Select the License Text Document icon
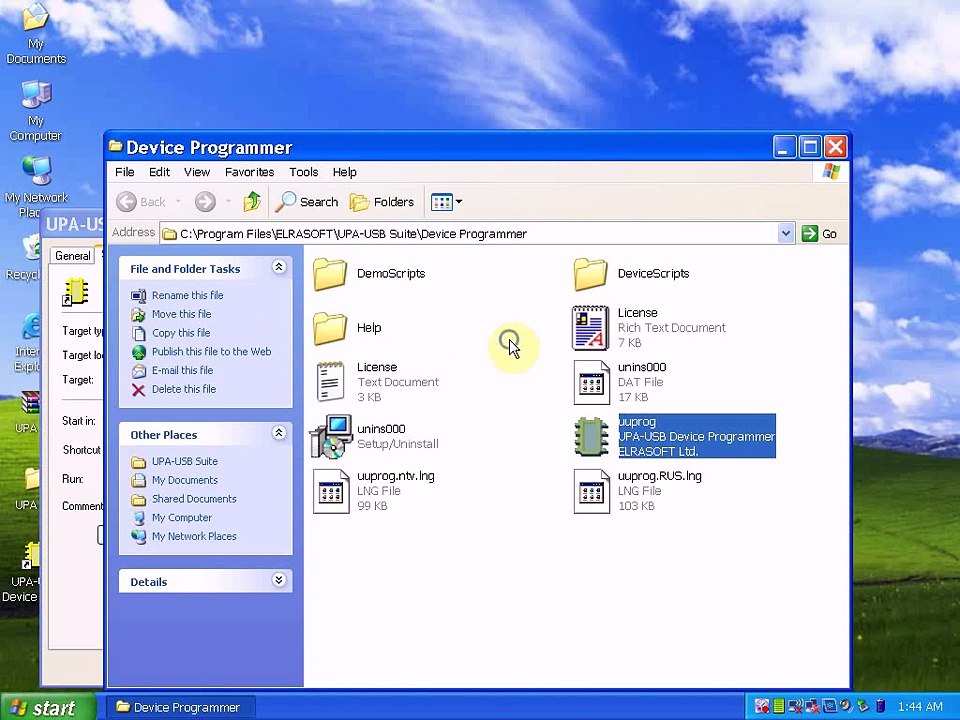Screen dimensions: 960x720 click(330, 382)
